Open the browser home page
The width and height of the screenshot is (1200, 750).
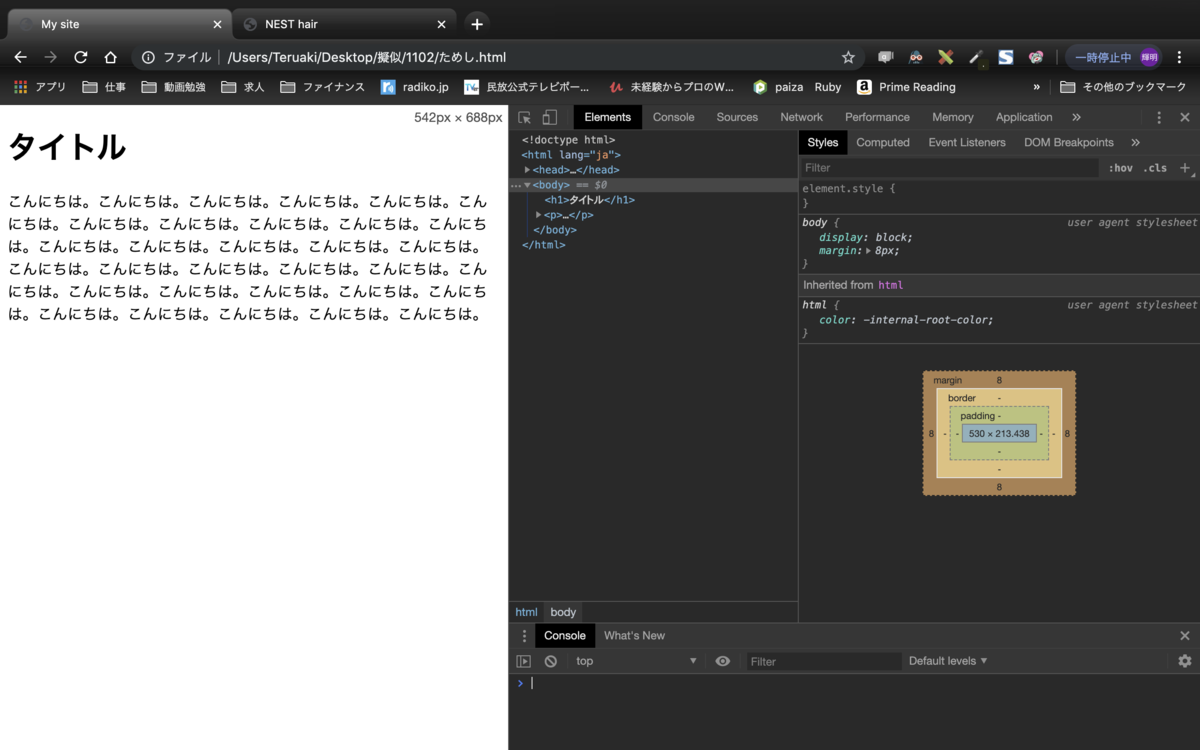111,57
